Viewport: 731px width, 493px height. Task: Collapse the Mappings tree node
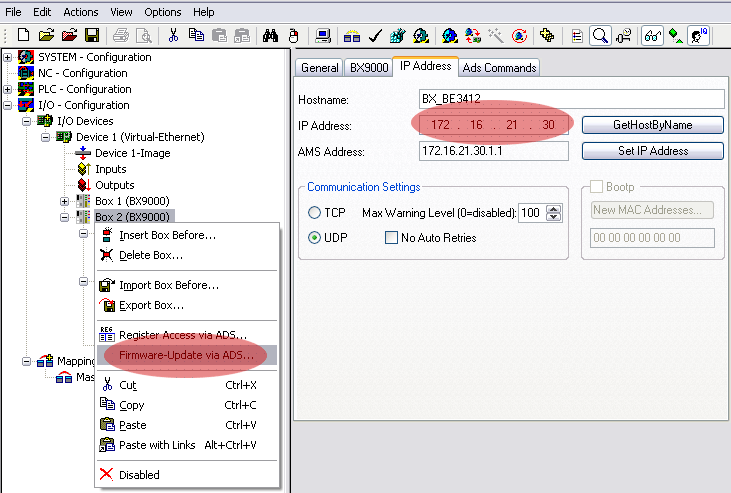27,361
